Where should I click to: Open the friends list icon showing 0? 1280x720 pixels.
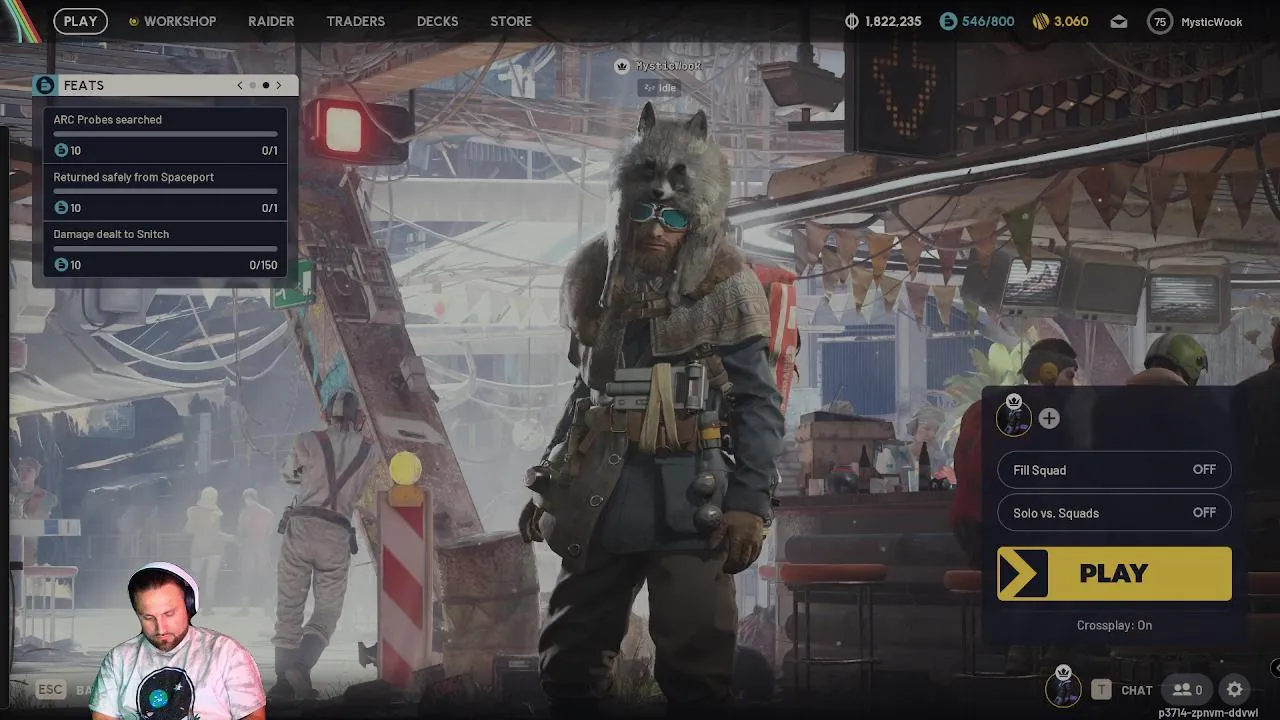click(x=1187, y=689)
